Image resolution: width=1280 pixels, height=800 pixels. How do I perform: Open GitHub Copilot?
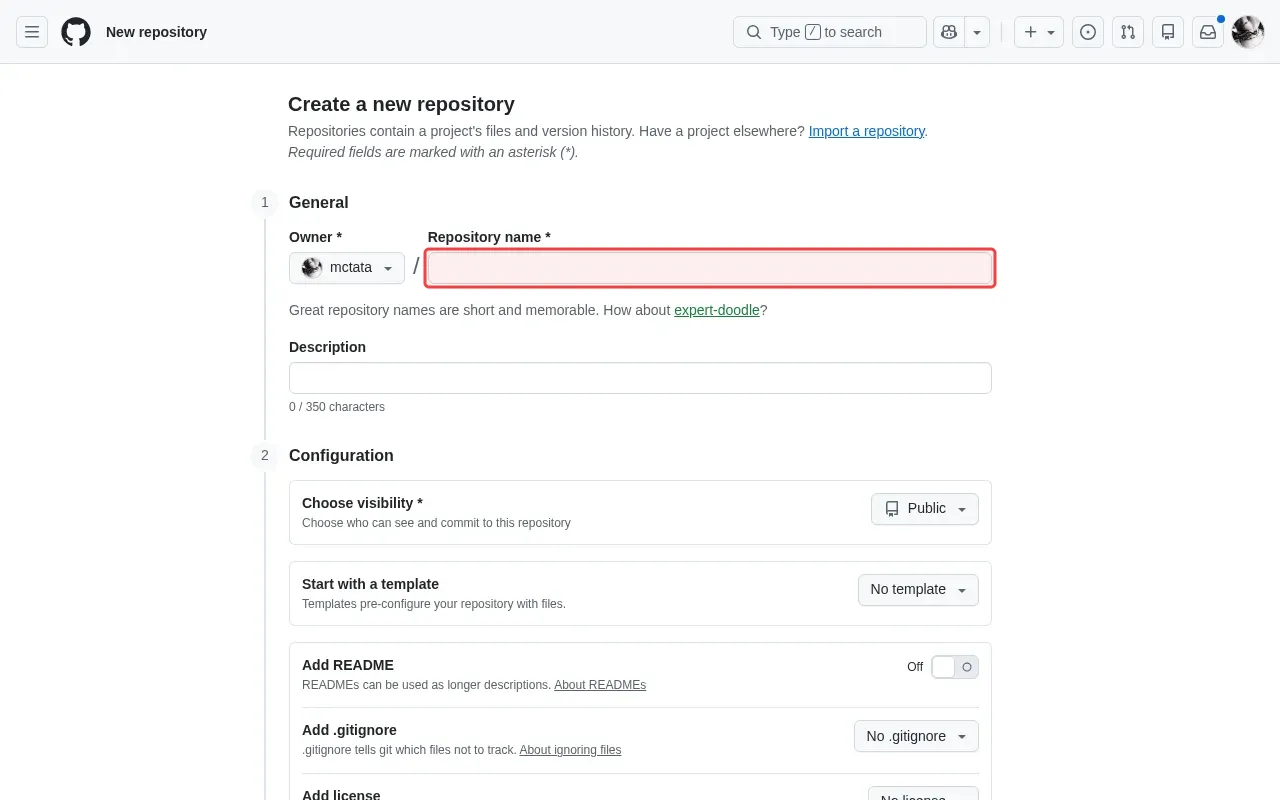pos(948,32)
